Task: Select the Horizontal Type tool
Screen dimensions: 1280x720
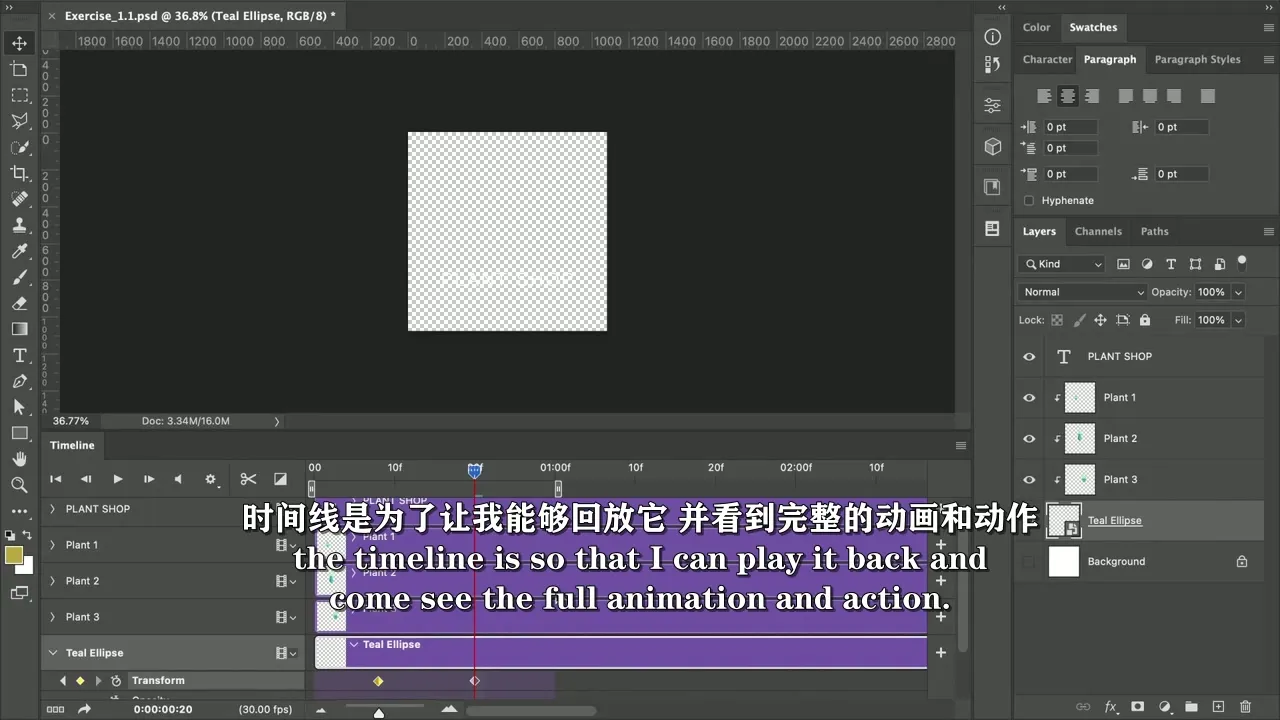Action: [x=19, y=355]
